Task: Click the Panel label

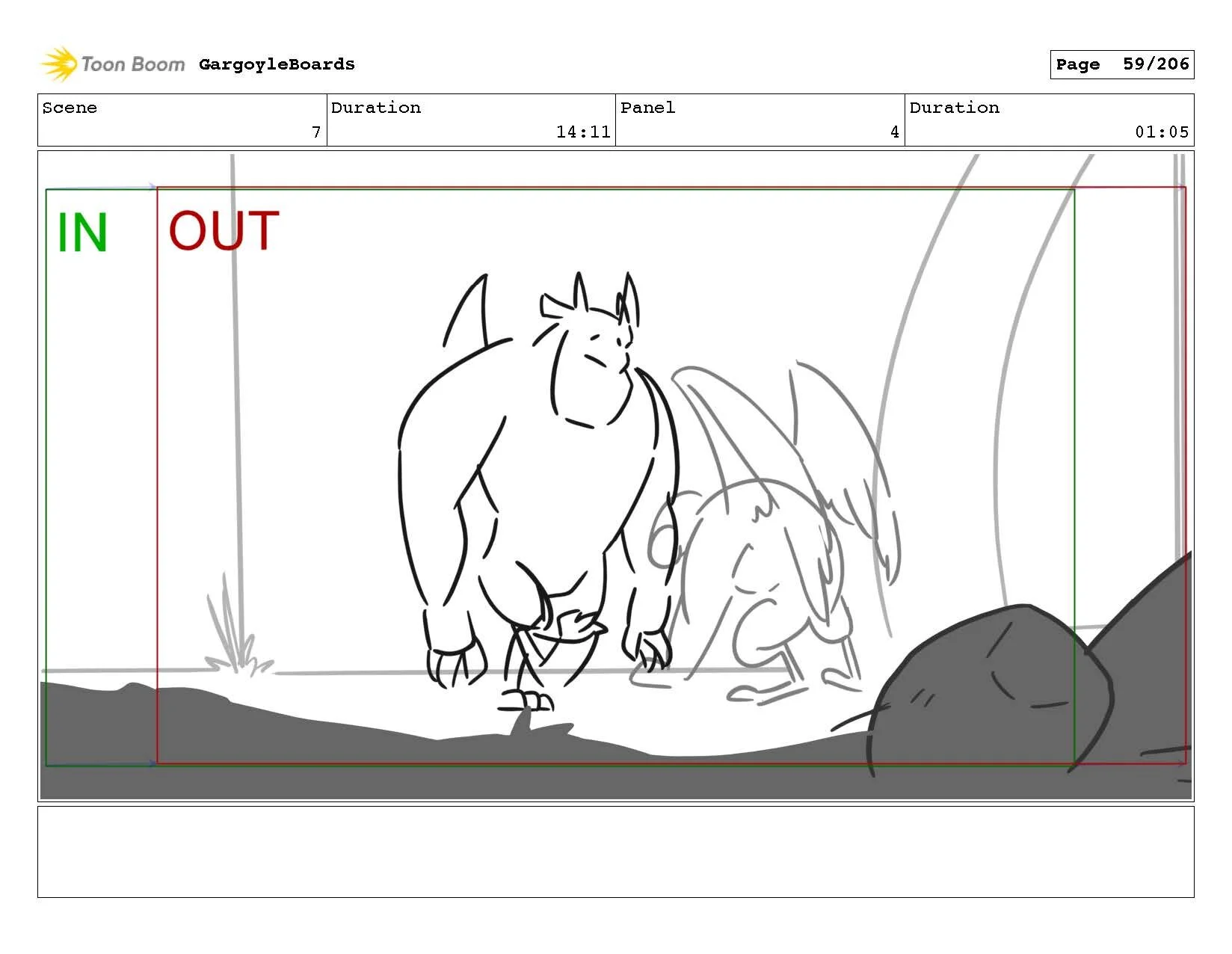Action: coord(647,108)
